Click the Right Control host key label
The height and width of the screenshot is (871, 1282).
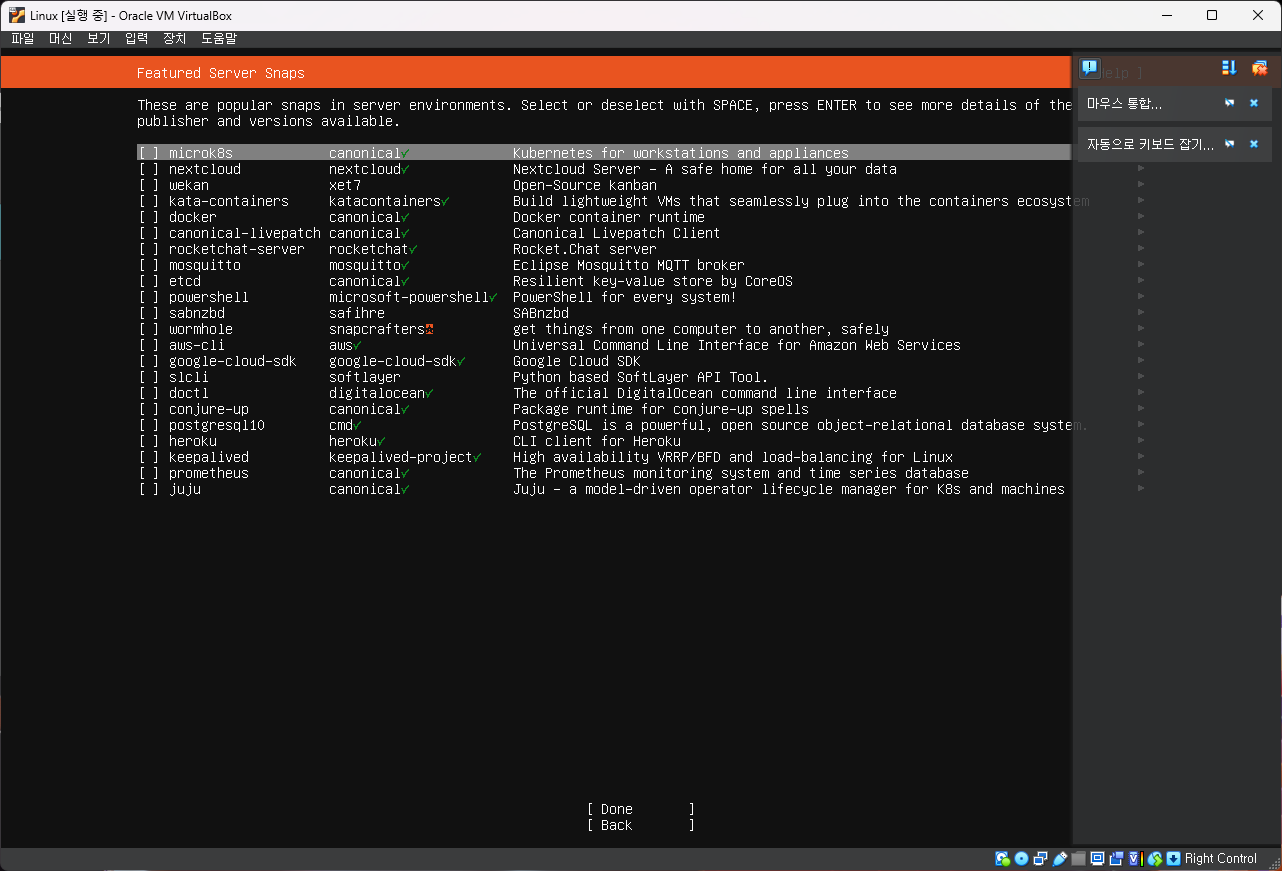click(x=1220, y=858)
